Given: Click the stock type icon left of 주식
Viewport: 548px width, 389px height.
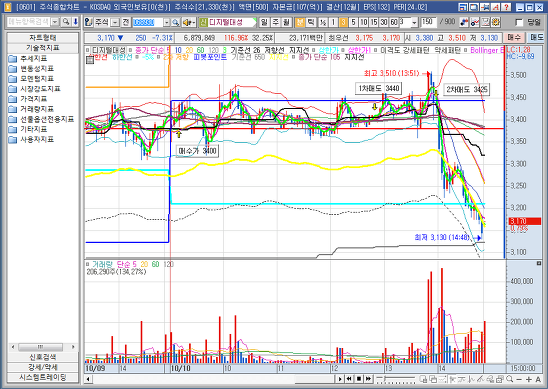Looking at the screenshot, I should pos(89,22).
